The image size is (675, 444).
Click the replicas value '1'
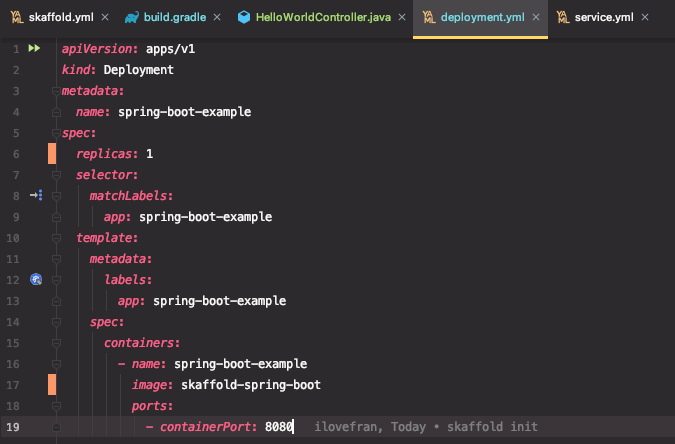point(149,154)
